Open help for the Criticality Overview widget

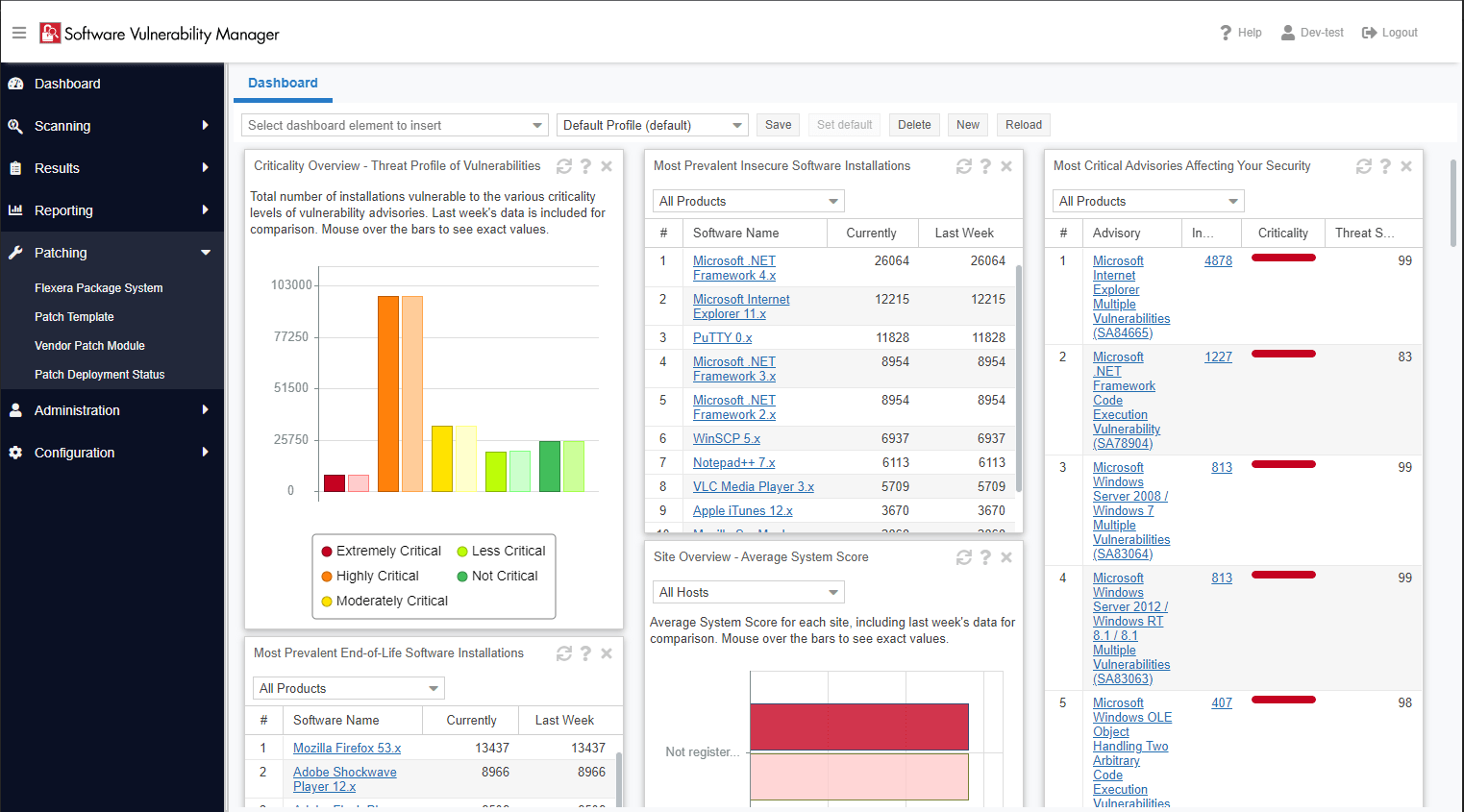pyautogui.click(x=585, y=165)
